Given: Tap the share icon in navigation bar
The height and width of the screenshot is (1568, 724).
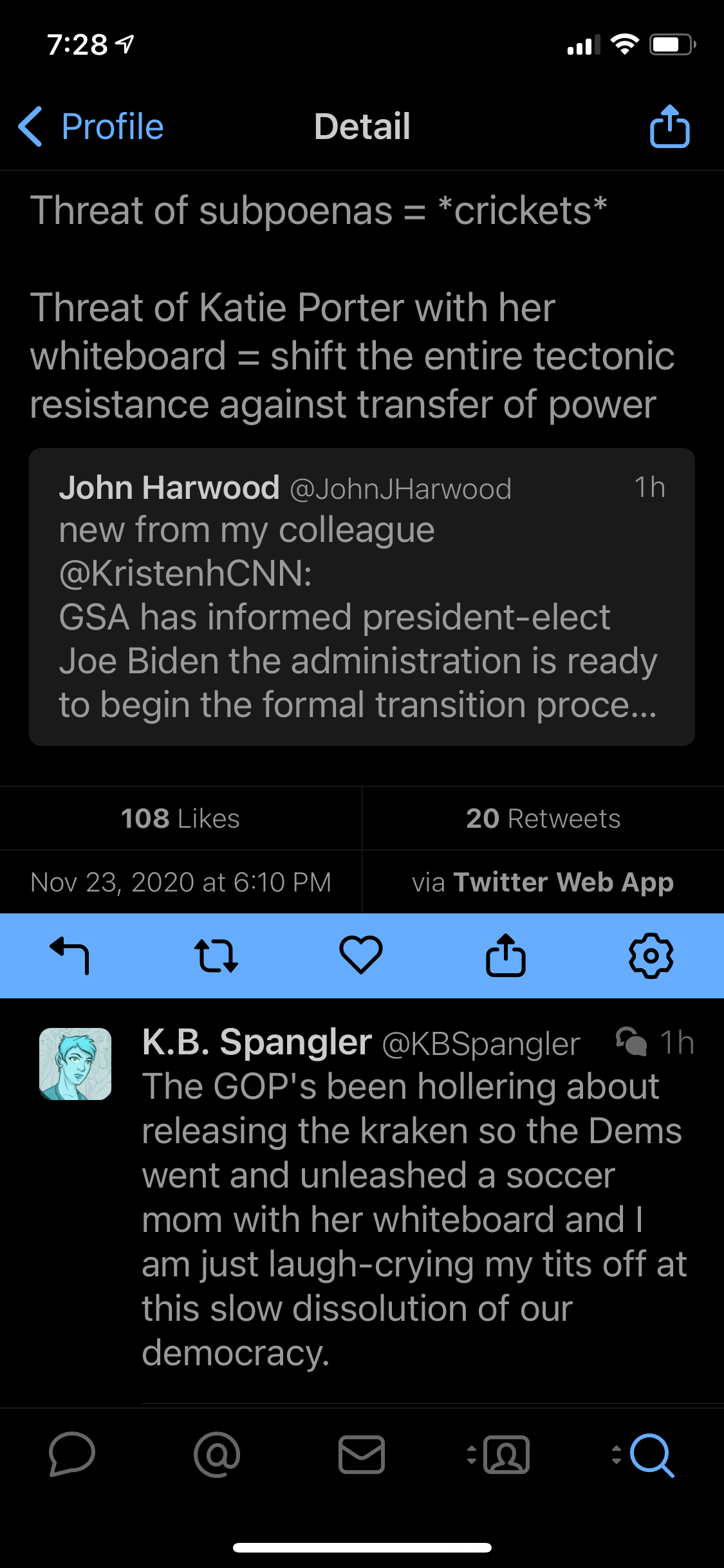Looking at the screenshot, I should pos(669,127).
